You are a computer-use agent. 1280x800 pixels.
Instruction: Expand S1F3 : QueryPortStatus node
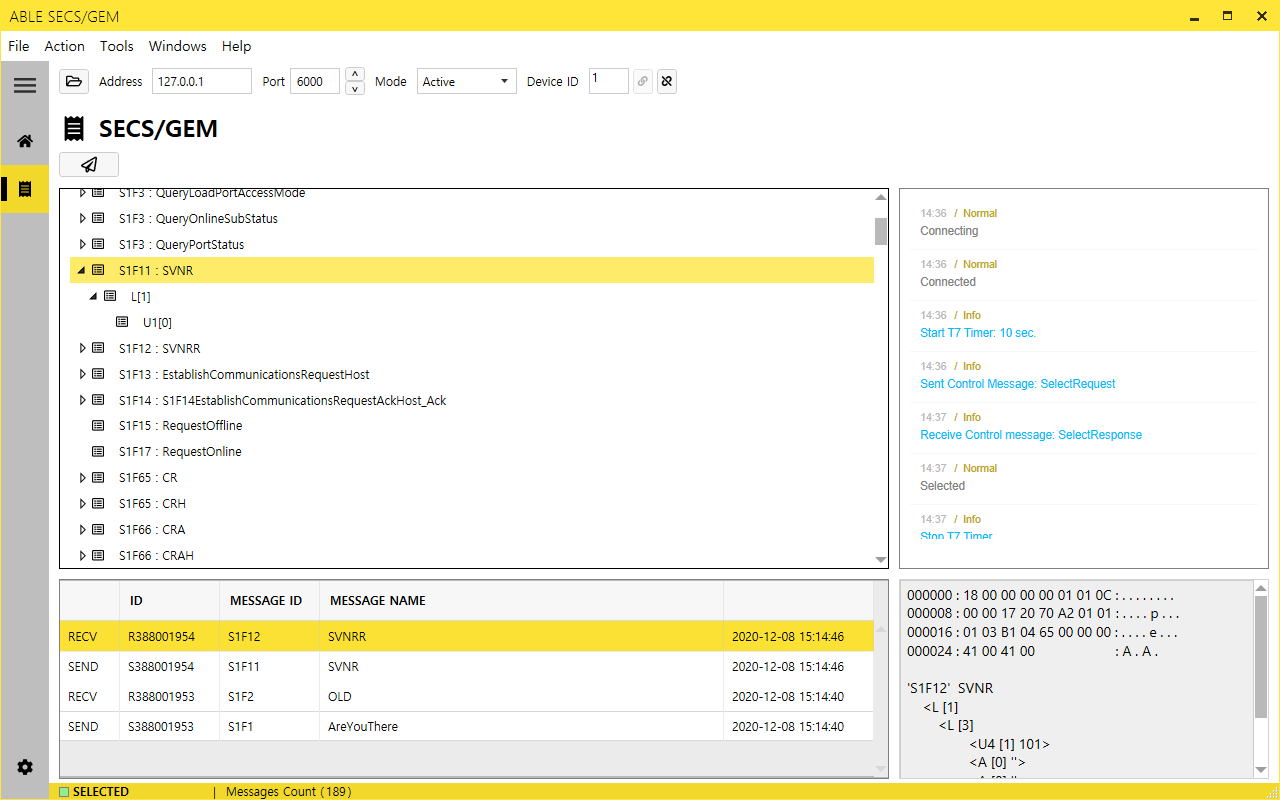[83, 244]
